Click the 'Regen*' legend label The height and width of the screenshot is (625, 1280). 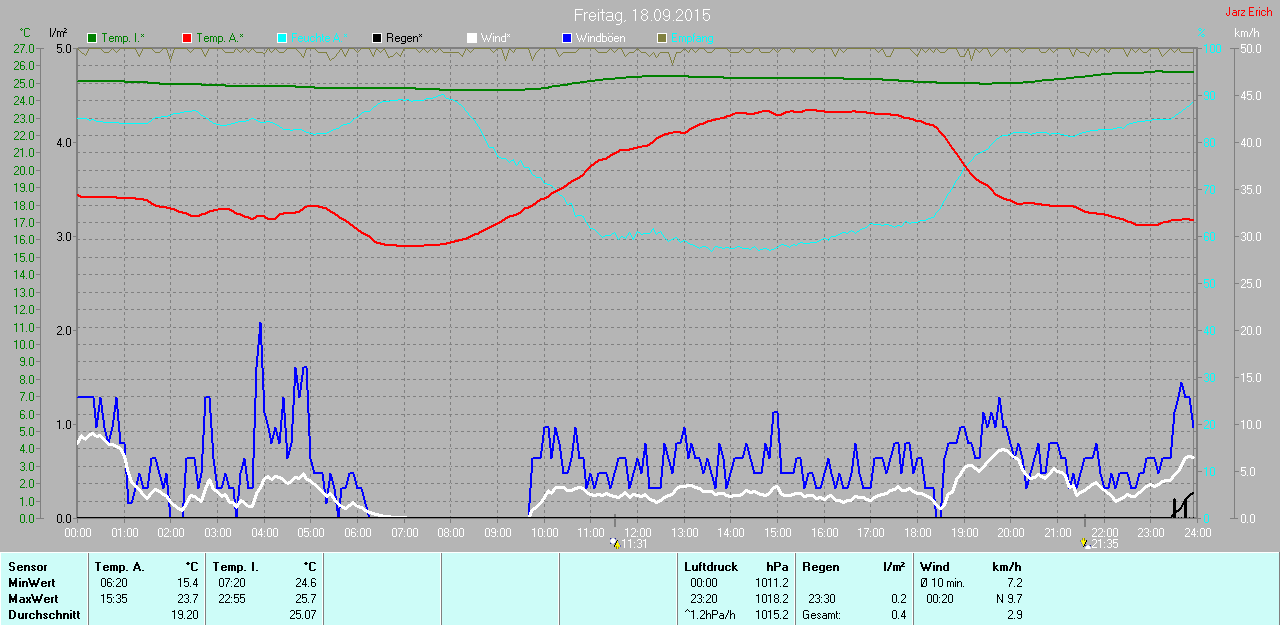404,38
